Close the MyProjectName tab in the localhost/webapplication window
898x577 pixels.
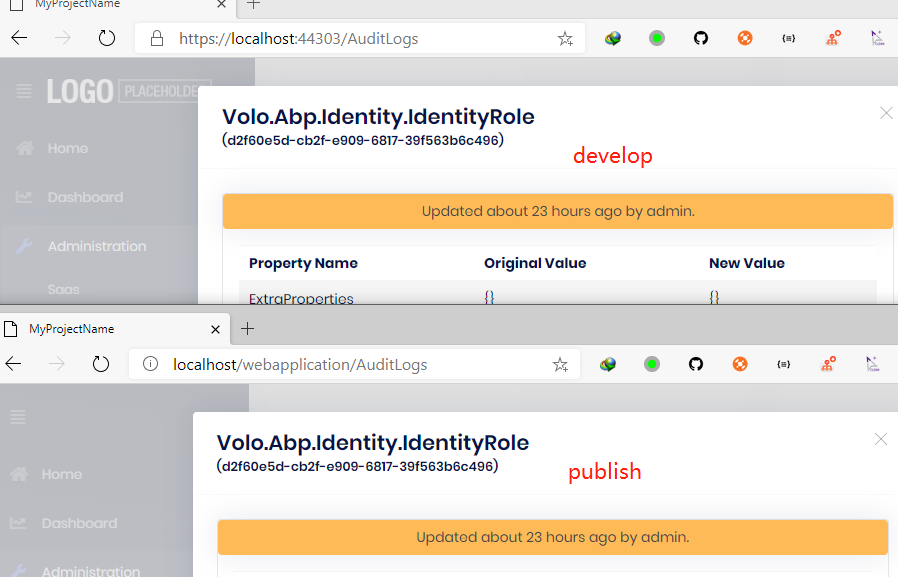pyautogui.click(x=215, y=329)
